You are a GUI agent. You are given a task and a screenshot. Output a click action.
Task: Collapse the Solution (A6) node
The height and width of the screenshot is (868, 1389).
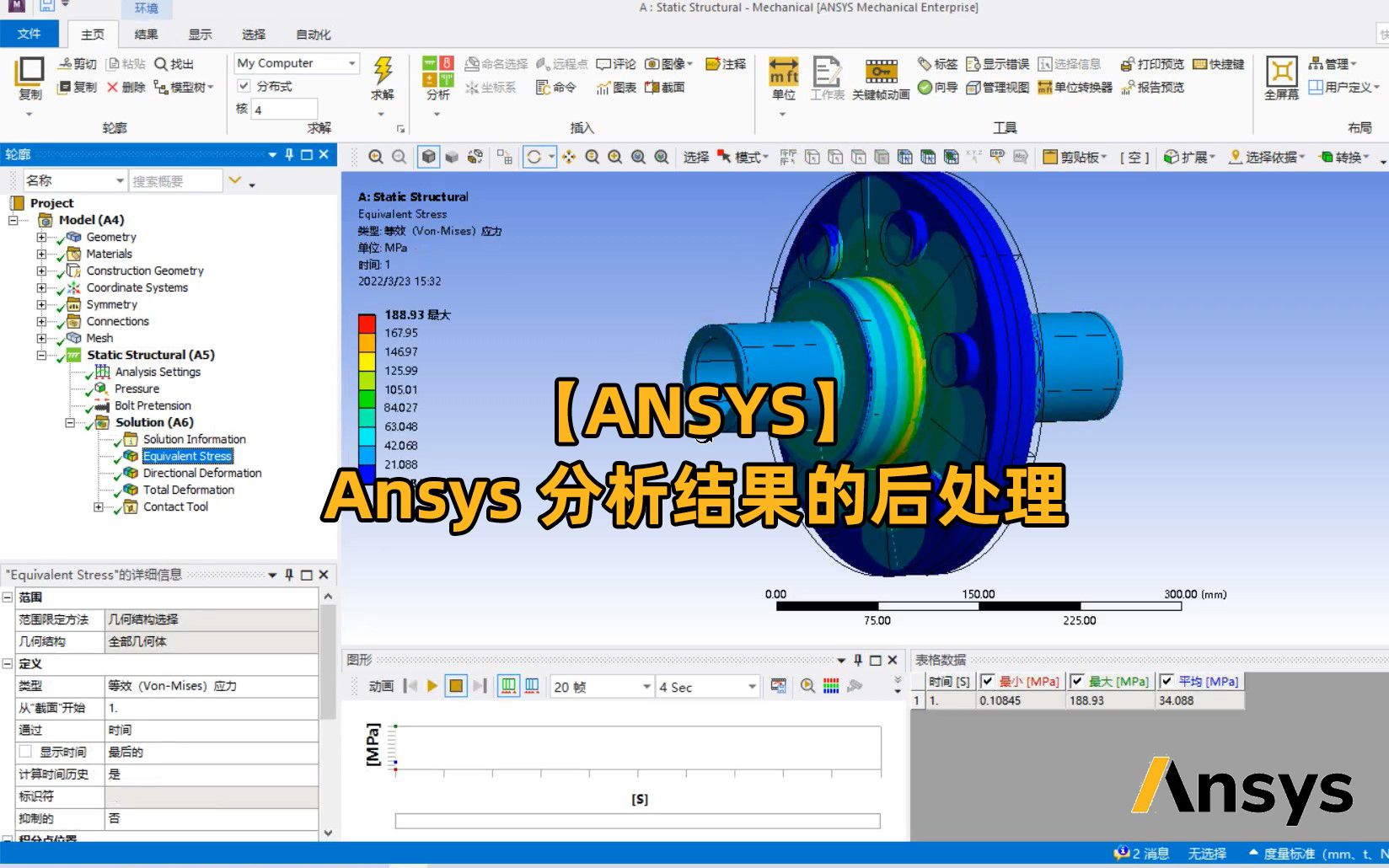70,422
